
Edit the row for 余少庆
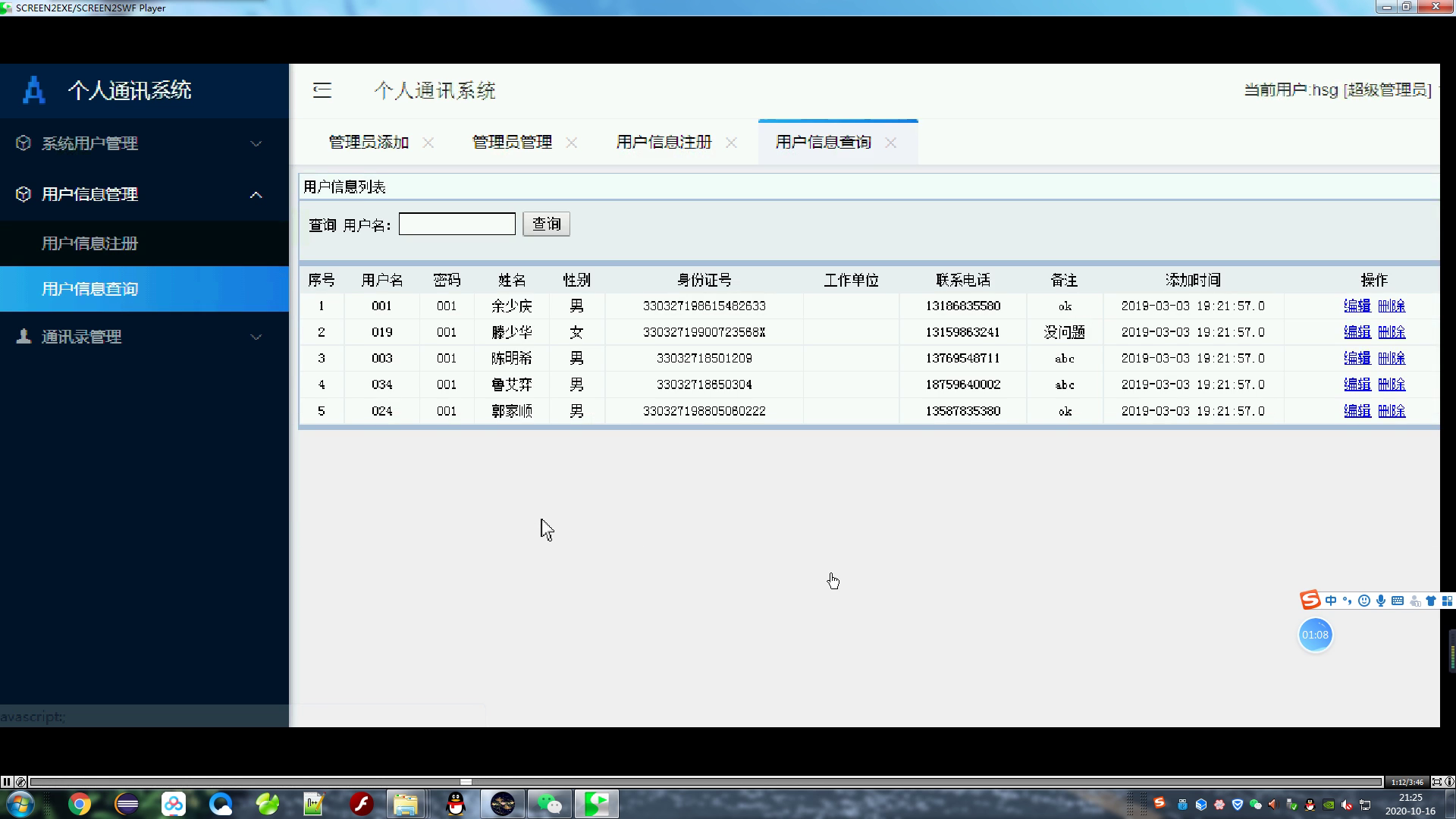pos(1357,306)
